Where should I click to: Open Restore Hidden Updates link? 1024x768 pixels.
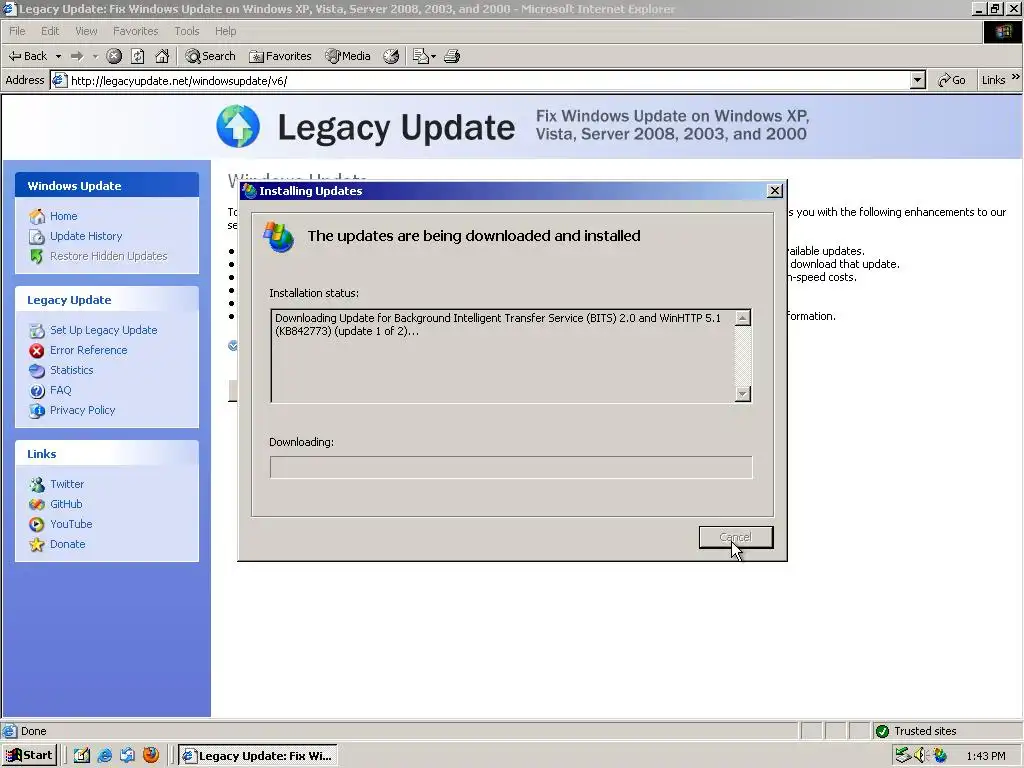[108, 256]
